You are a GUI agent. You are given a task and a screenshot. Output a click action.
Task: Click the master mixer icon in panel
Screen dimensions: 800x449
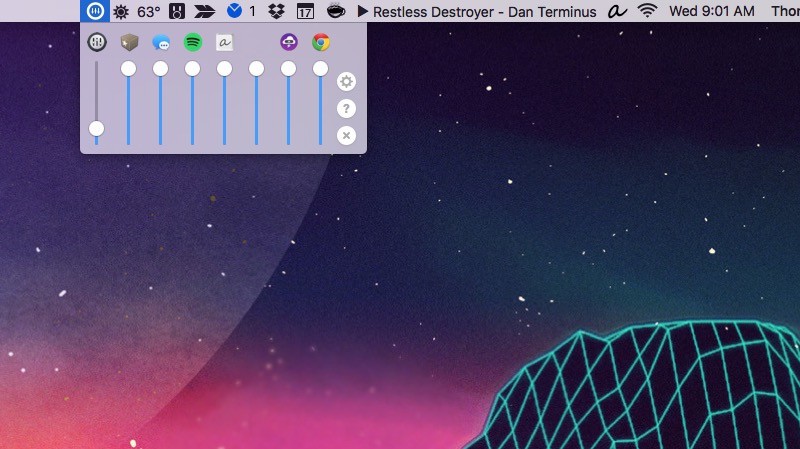click(x=97, y=43)
